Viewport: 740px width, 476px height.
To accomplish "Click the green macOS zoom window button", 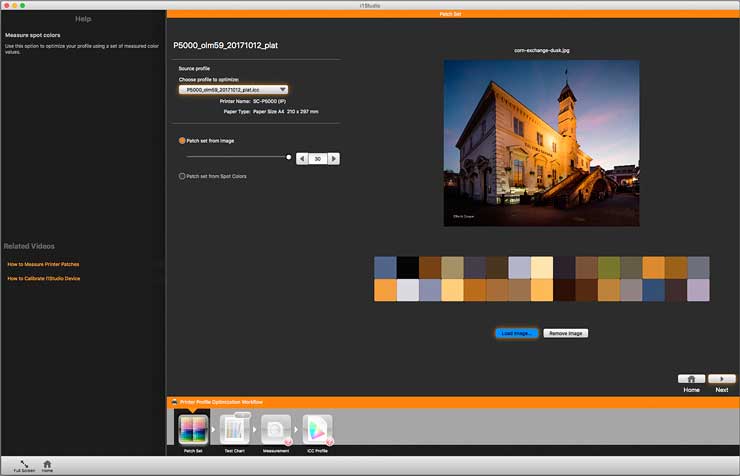I will (x=22, y=5).
